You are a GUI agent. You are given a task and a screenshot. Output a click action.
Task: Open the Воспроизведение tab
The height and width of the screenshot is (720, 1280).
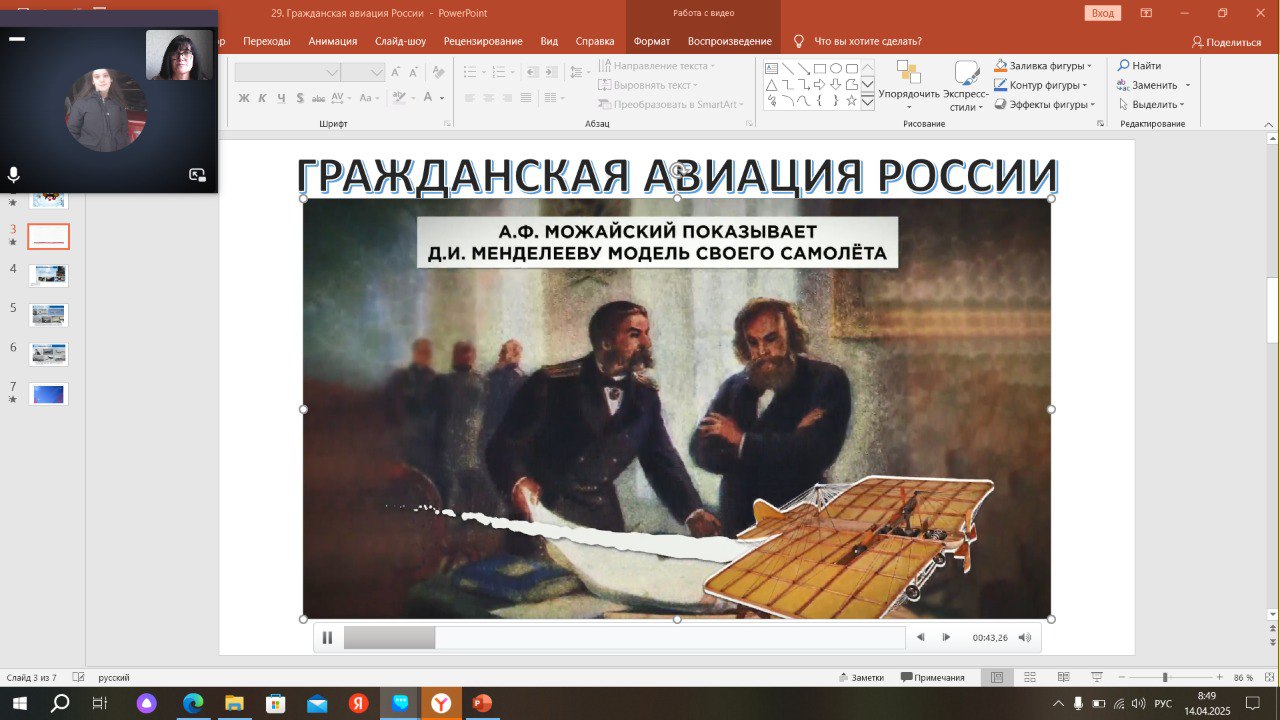pyautogui.click(x=729, y=41)
